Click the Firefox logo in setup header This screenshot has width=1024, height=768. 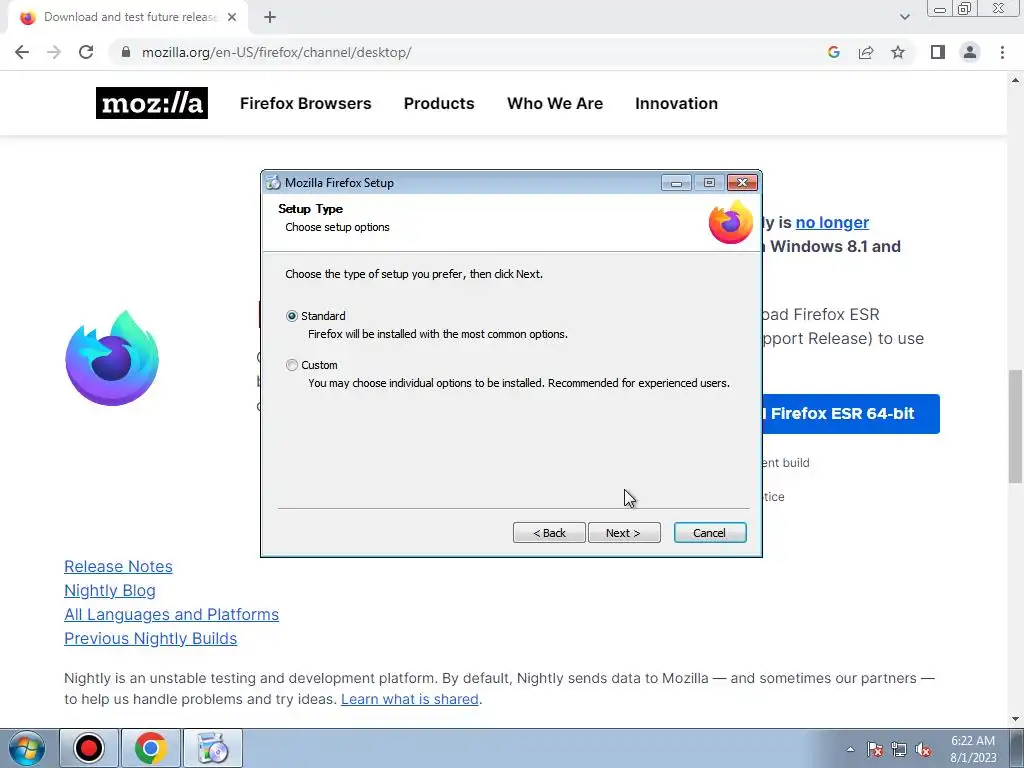(x=730, y=223)
